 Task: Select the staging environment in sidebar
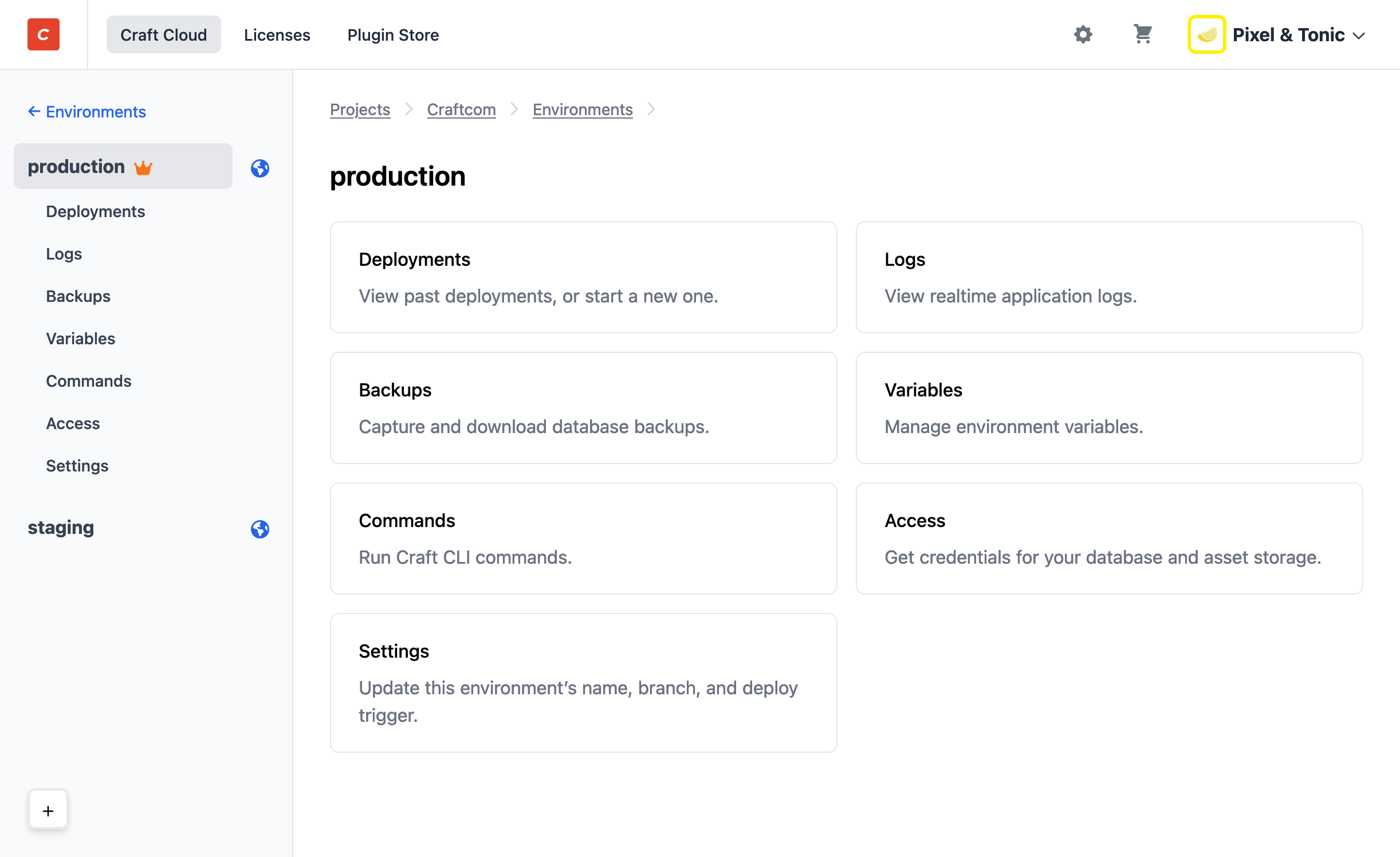[61, 527]
